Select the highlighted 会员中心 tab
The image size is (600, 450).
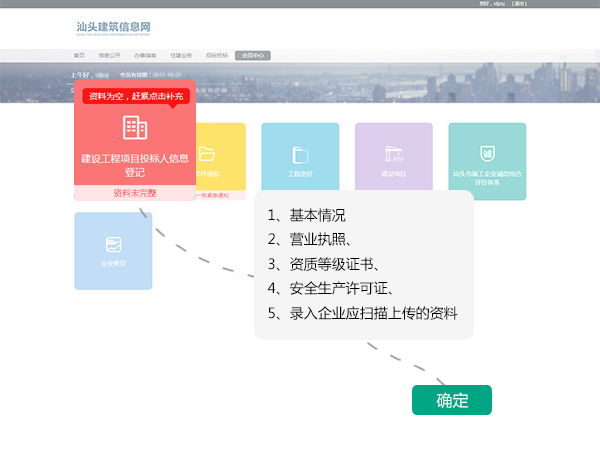coord(253,56)
